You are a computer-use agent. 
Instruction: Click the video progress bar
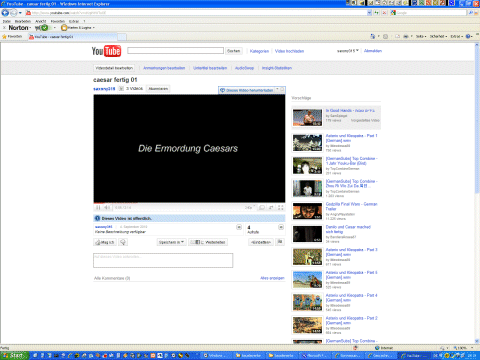[189, 203]
